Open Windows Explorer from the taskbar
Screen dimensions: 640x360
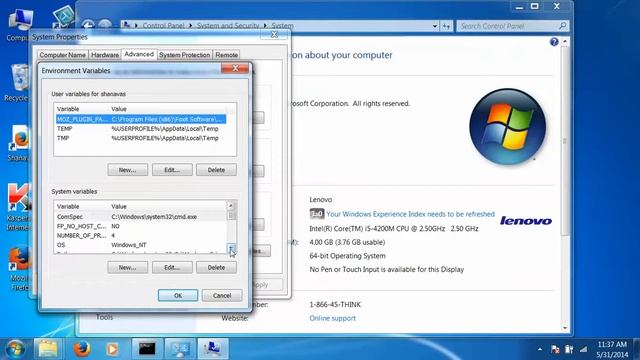(x=48, y=349)
